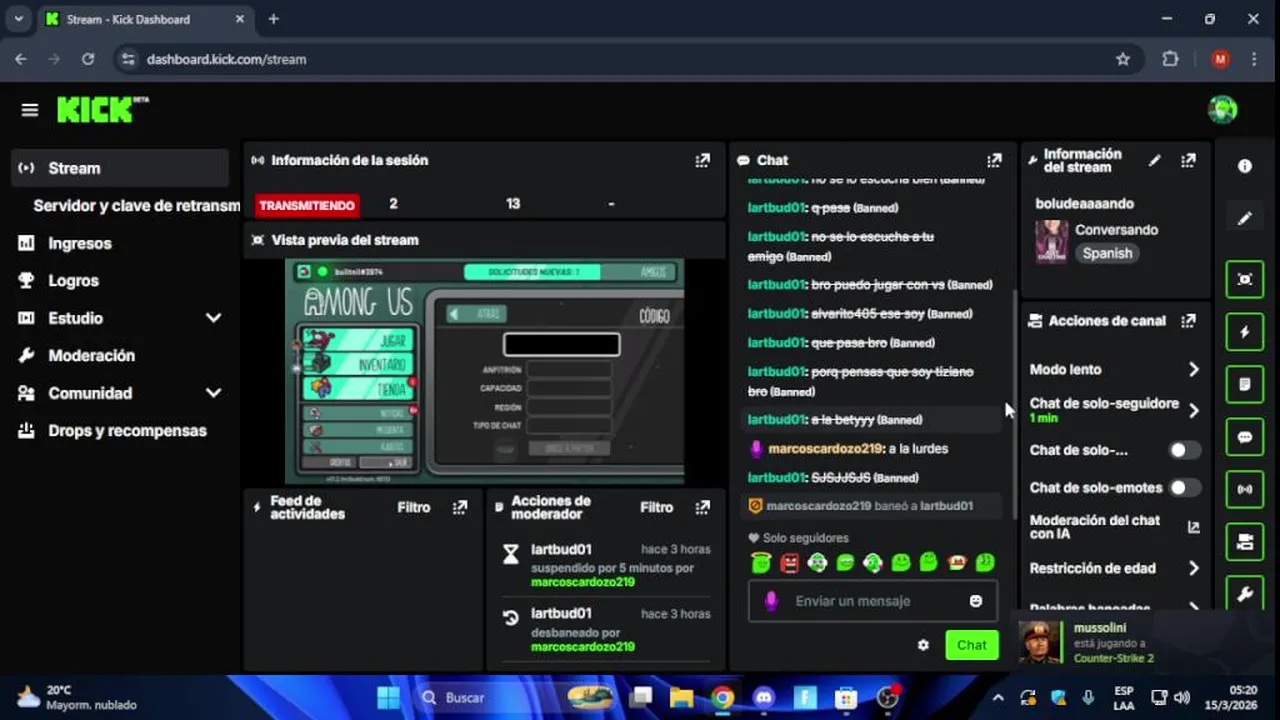Open marcoscardozo219 link in suspension entry
The image size is (1280, 720).
point(583,582)
